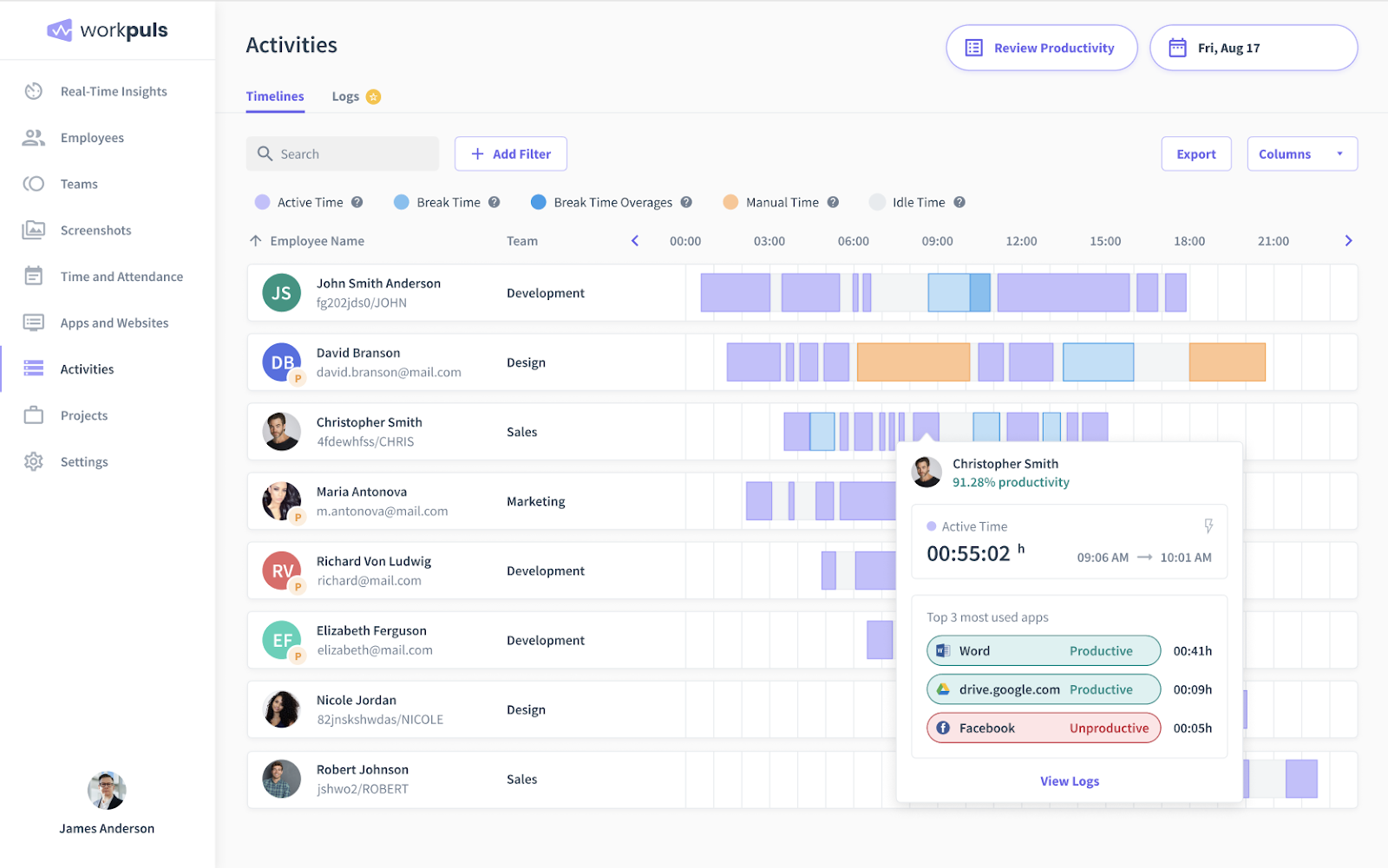
Task: Select the Employees sidebar icon
Action: pyautogui.click(x=32, y=137)
